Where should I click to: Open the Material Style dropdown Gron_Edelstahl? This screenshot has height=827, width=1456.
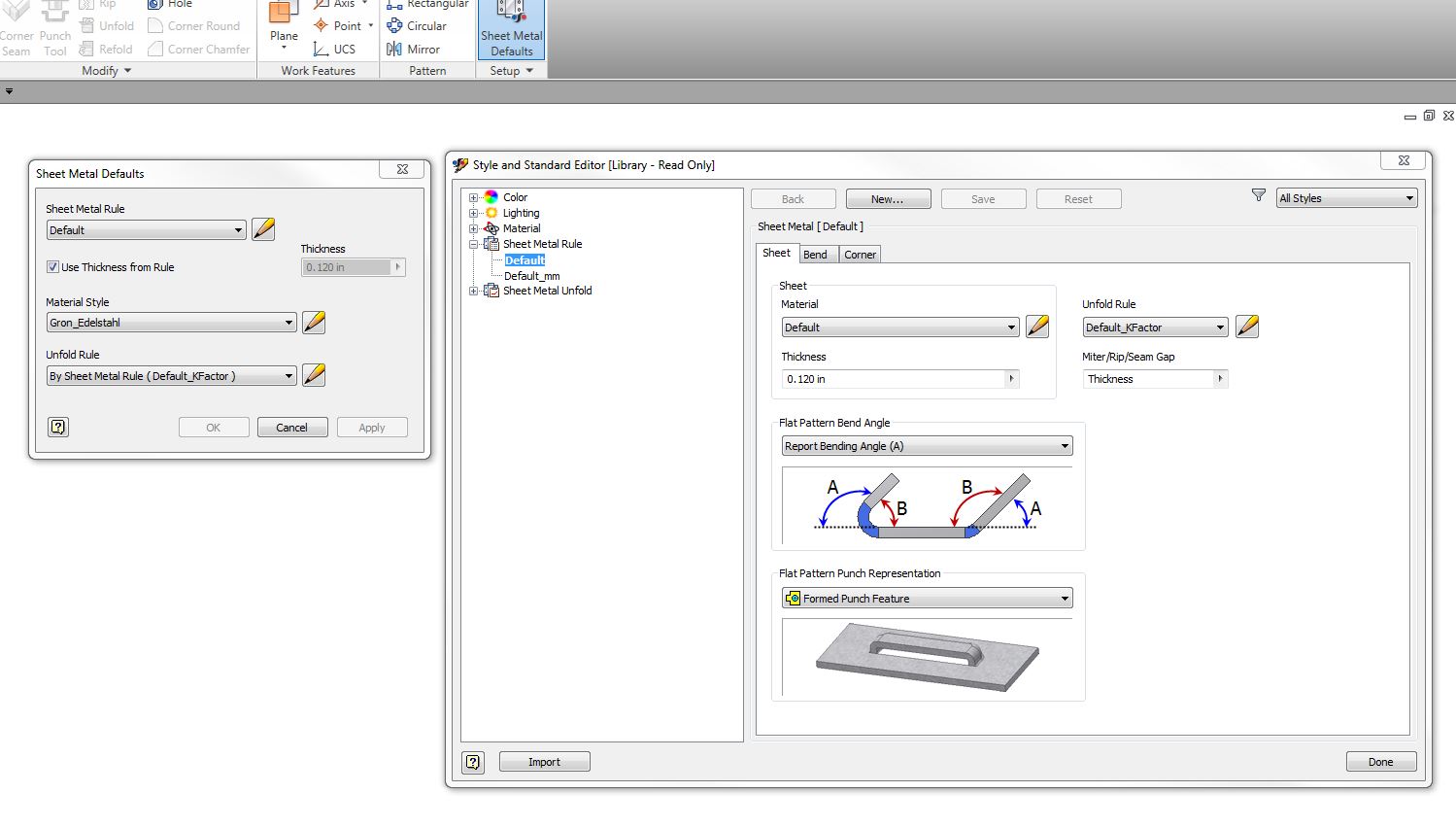(172, 323)
